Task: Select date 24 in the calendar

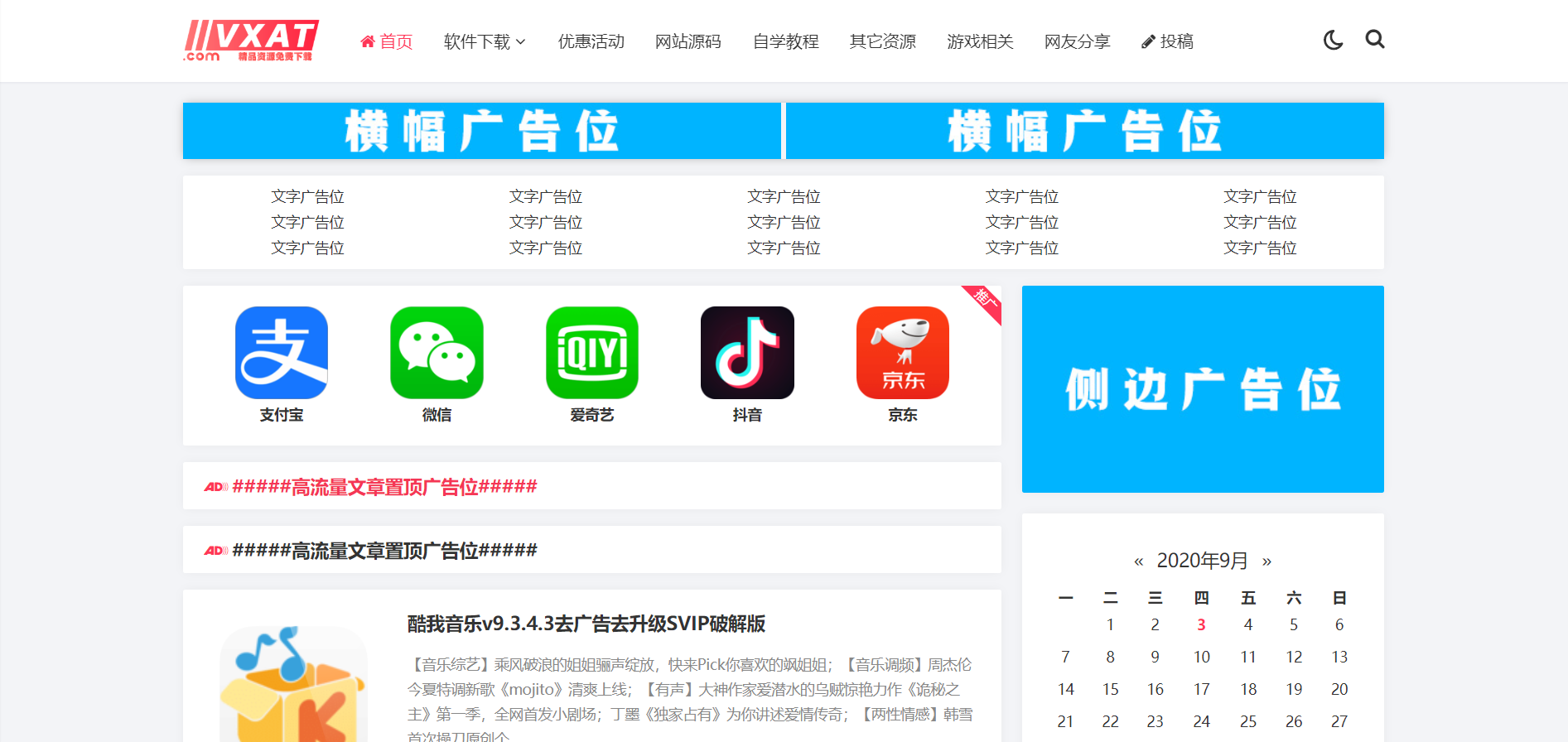Action: coord(1201,721)
